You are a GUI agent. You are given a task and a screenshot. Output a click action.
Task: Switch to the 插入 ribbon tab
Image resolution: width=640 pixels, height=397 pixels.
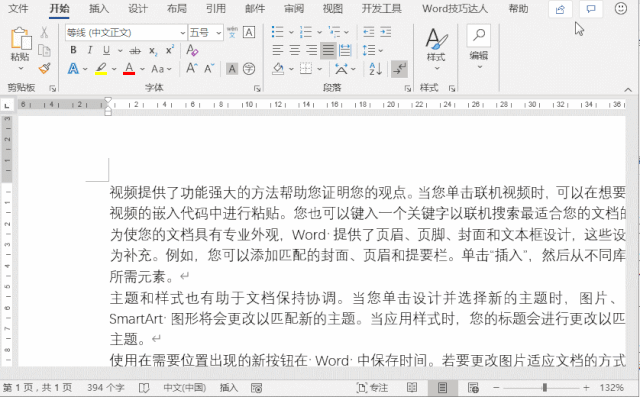coord(99,9)
